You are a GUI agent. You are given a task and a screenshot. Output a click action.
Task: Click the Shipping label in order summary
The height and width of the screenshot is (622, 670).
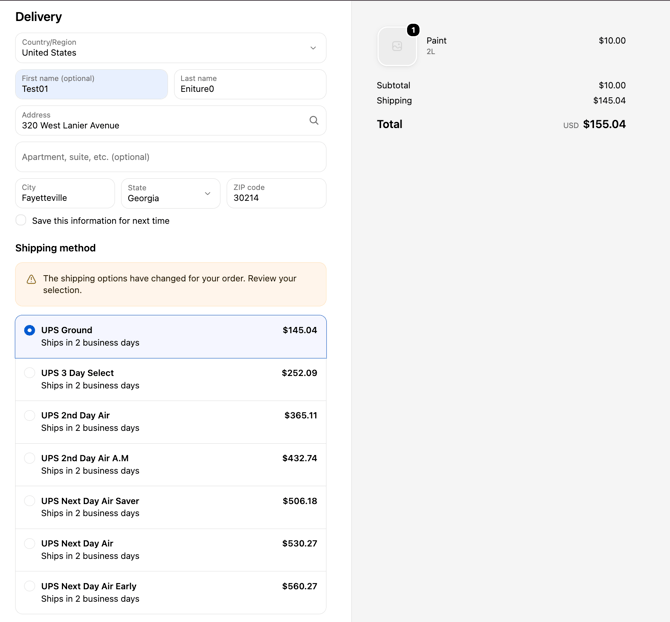394,101
